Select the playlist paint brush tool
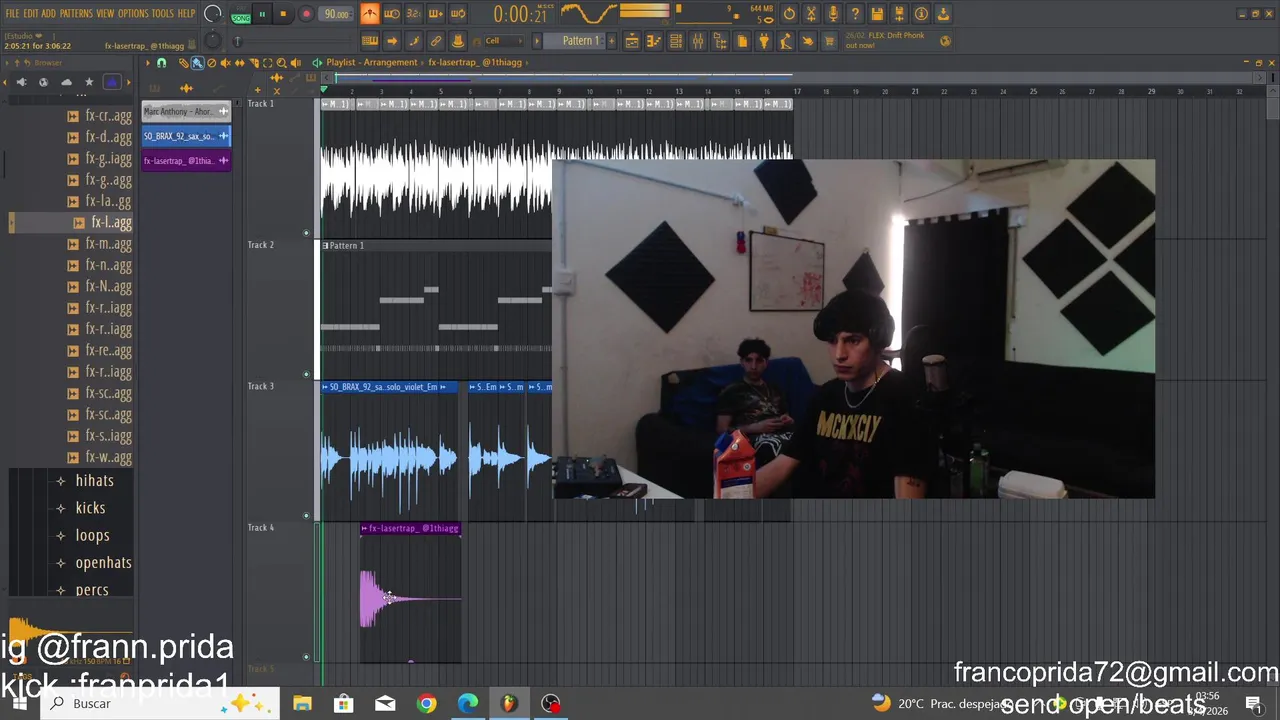This screenshot has width=1280, height=720. (x=197, y=63)
